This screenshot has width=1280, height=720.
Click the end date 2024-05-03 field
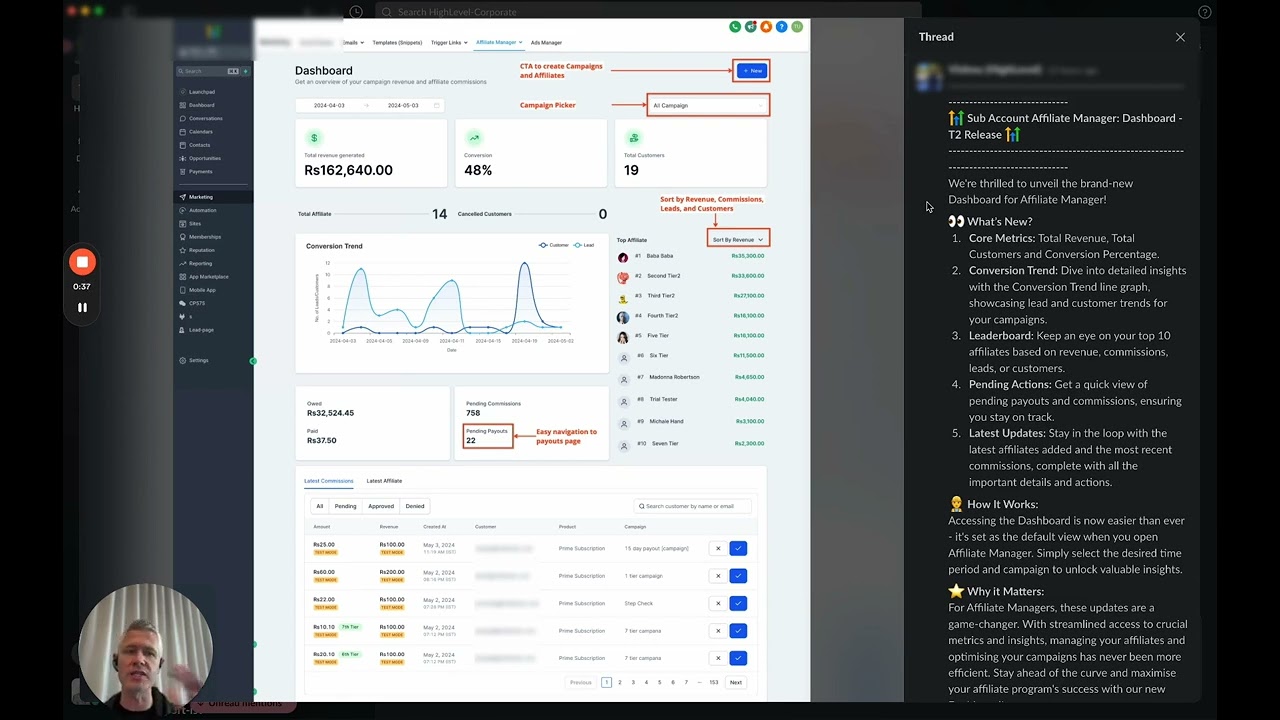[x=403, y=105]
